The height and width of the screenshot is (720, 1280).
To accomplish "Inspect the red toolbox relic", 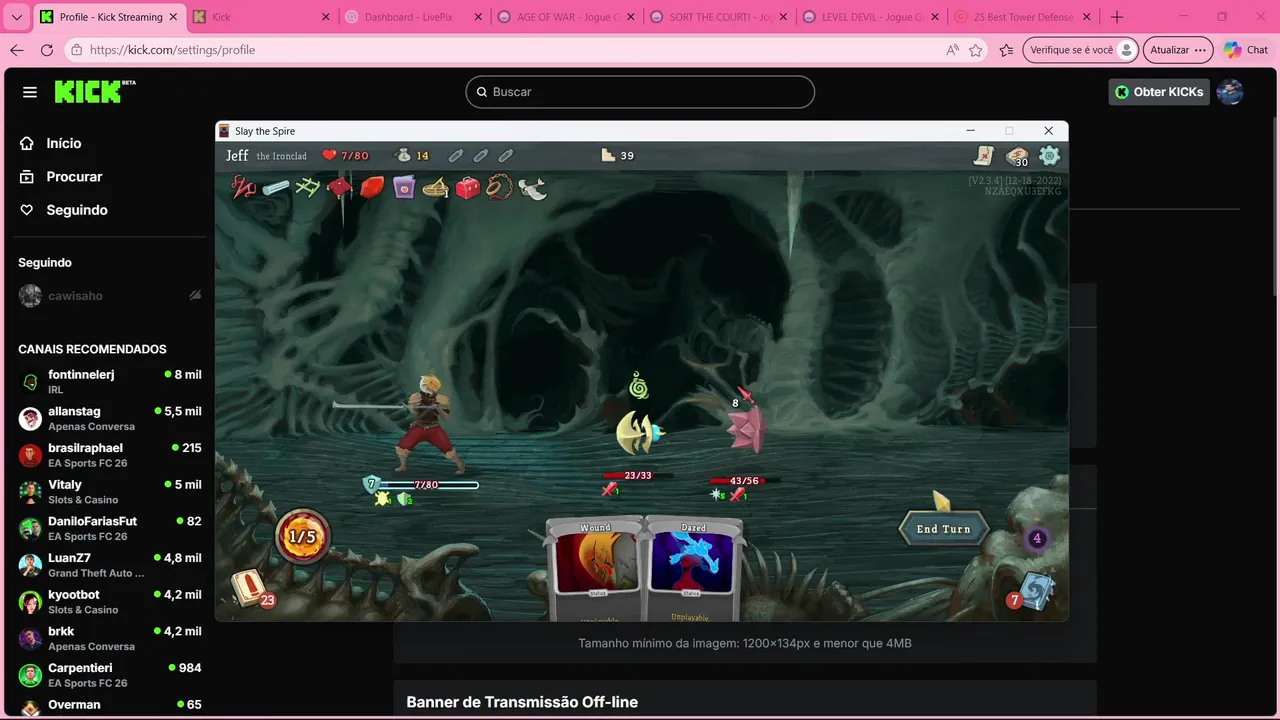I will pyautogui.click(x=467, y=187).
